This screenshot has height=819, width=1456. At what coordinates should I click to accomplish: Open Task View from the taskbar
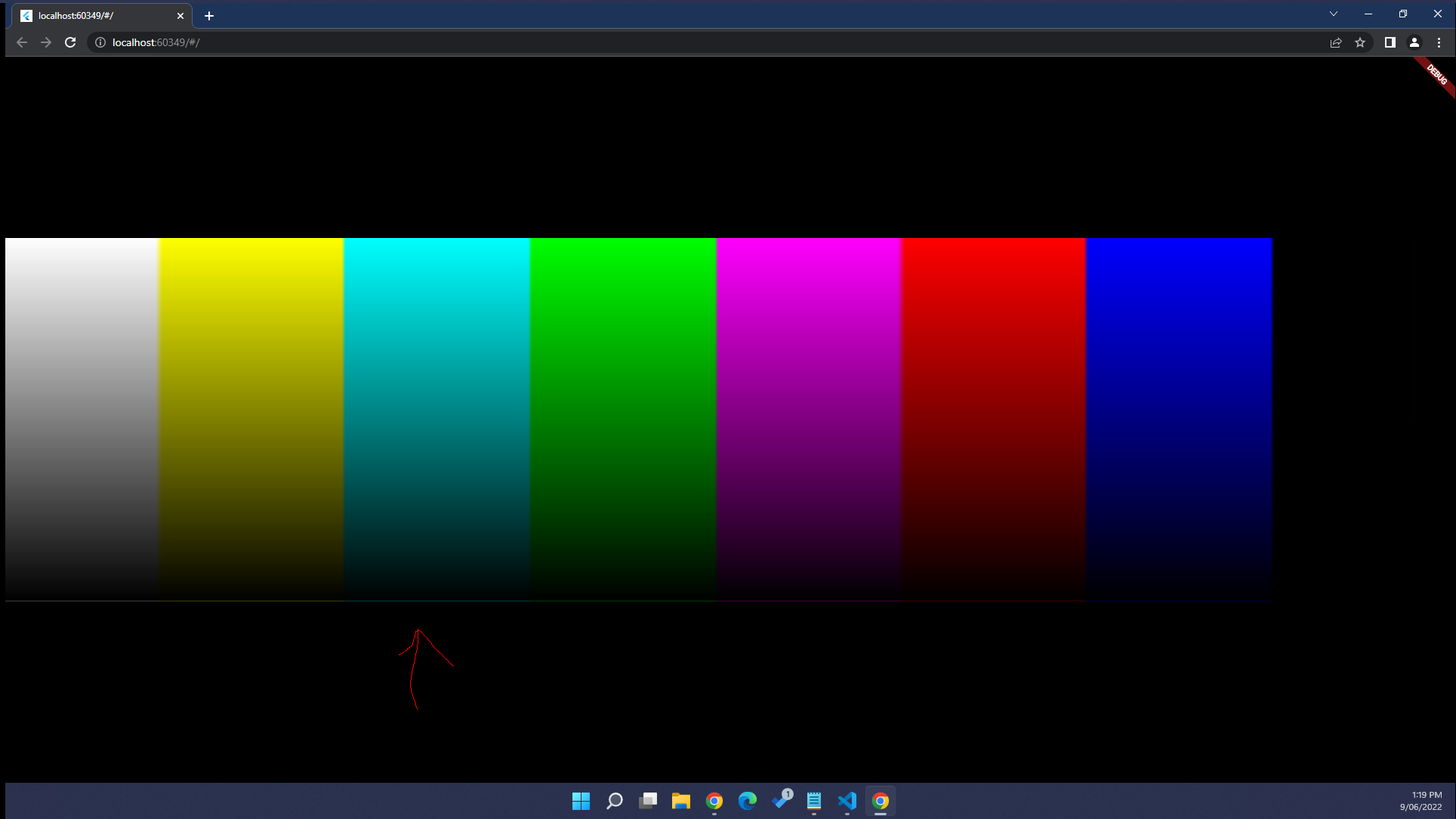647,802
